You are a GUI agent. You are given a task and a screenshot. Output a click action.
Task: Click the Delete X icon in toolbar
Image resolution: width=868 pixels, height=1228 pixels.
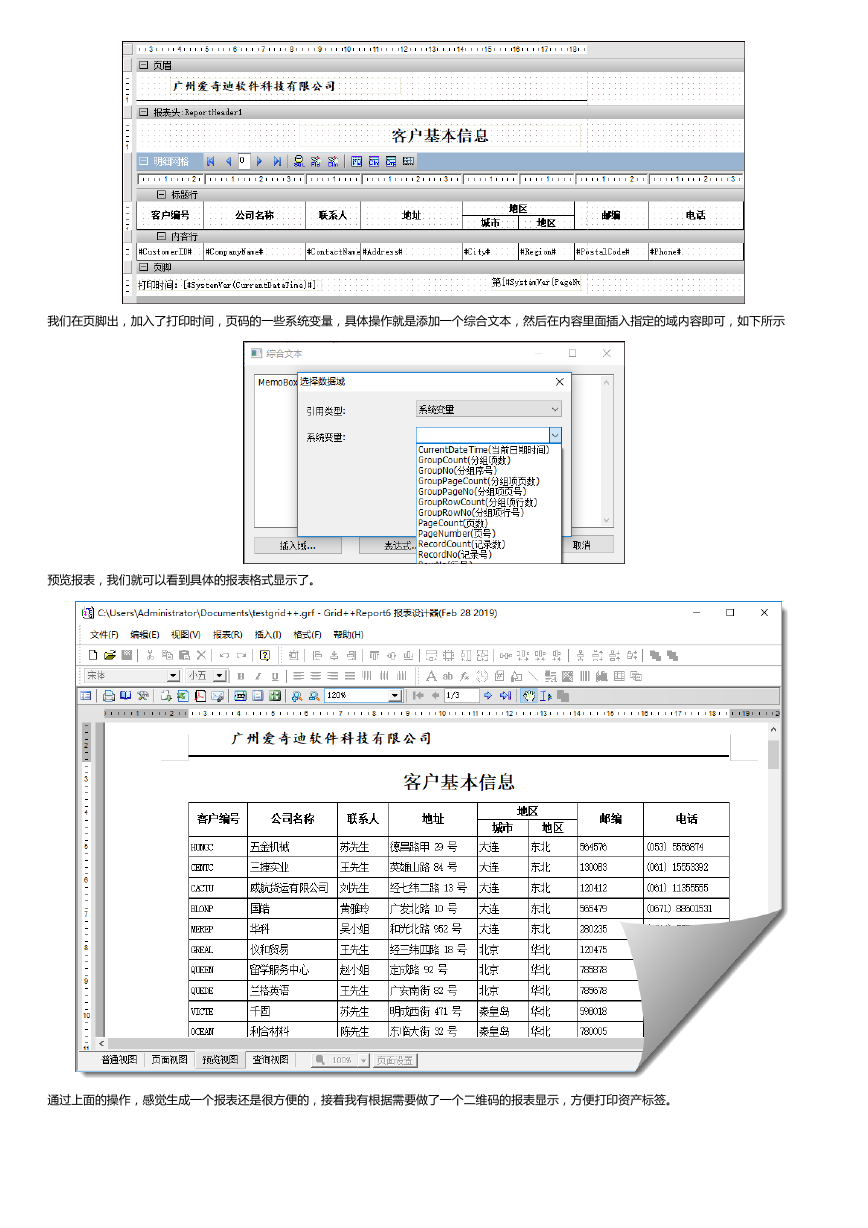click(201, 655)
